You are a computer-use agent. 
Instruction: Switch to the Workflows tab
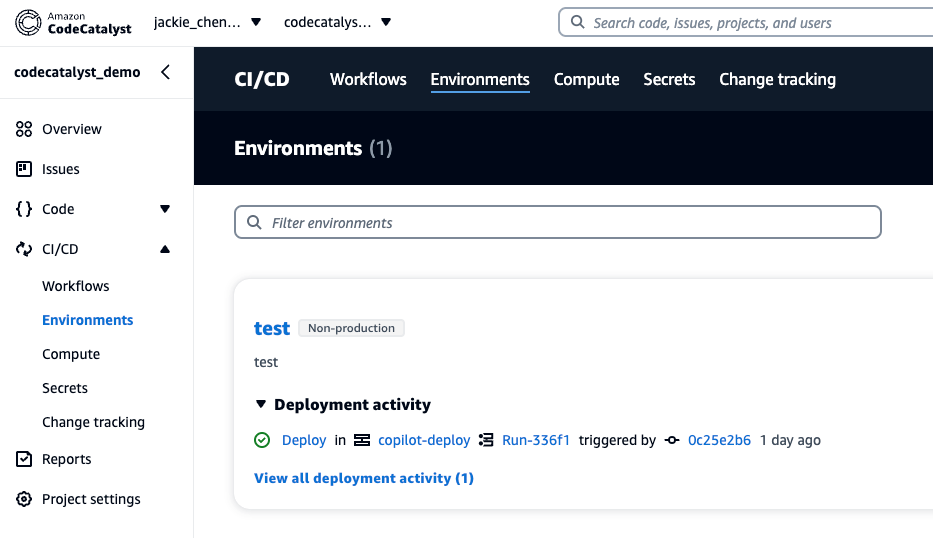point(368,79)
